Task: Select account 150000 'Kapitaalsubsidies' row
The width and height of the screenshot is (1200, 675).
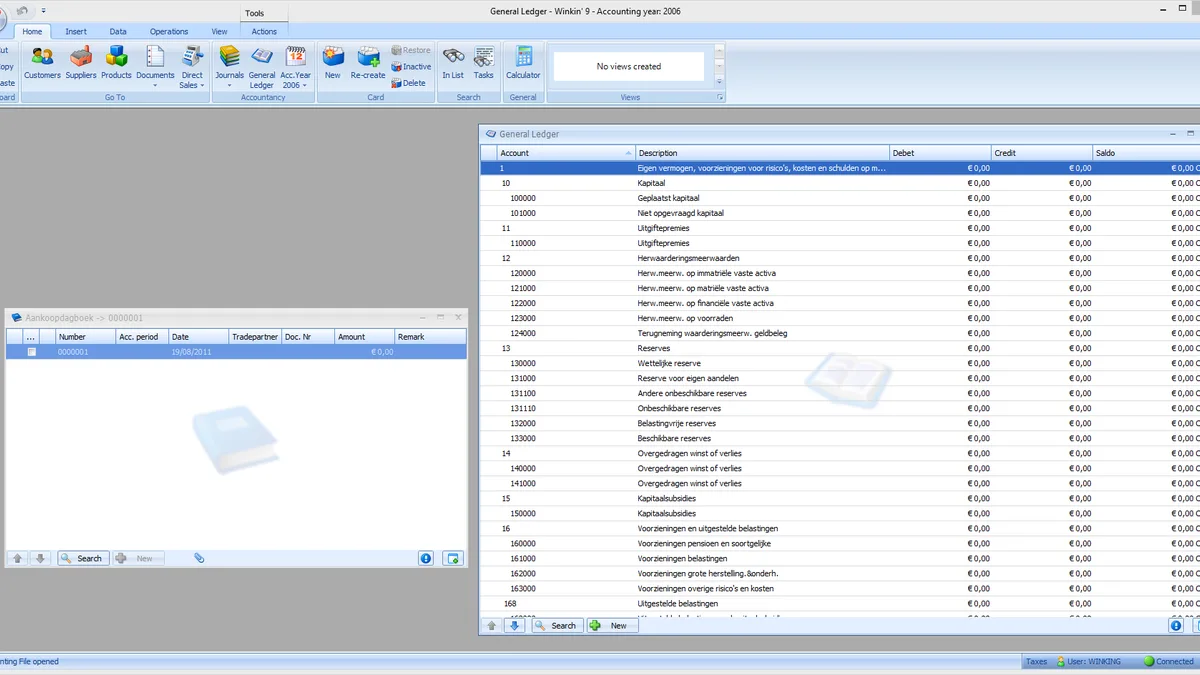Action: pyautogui.click(x=840, y=513)
